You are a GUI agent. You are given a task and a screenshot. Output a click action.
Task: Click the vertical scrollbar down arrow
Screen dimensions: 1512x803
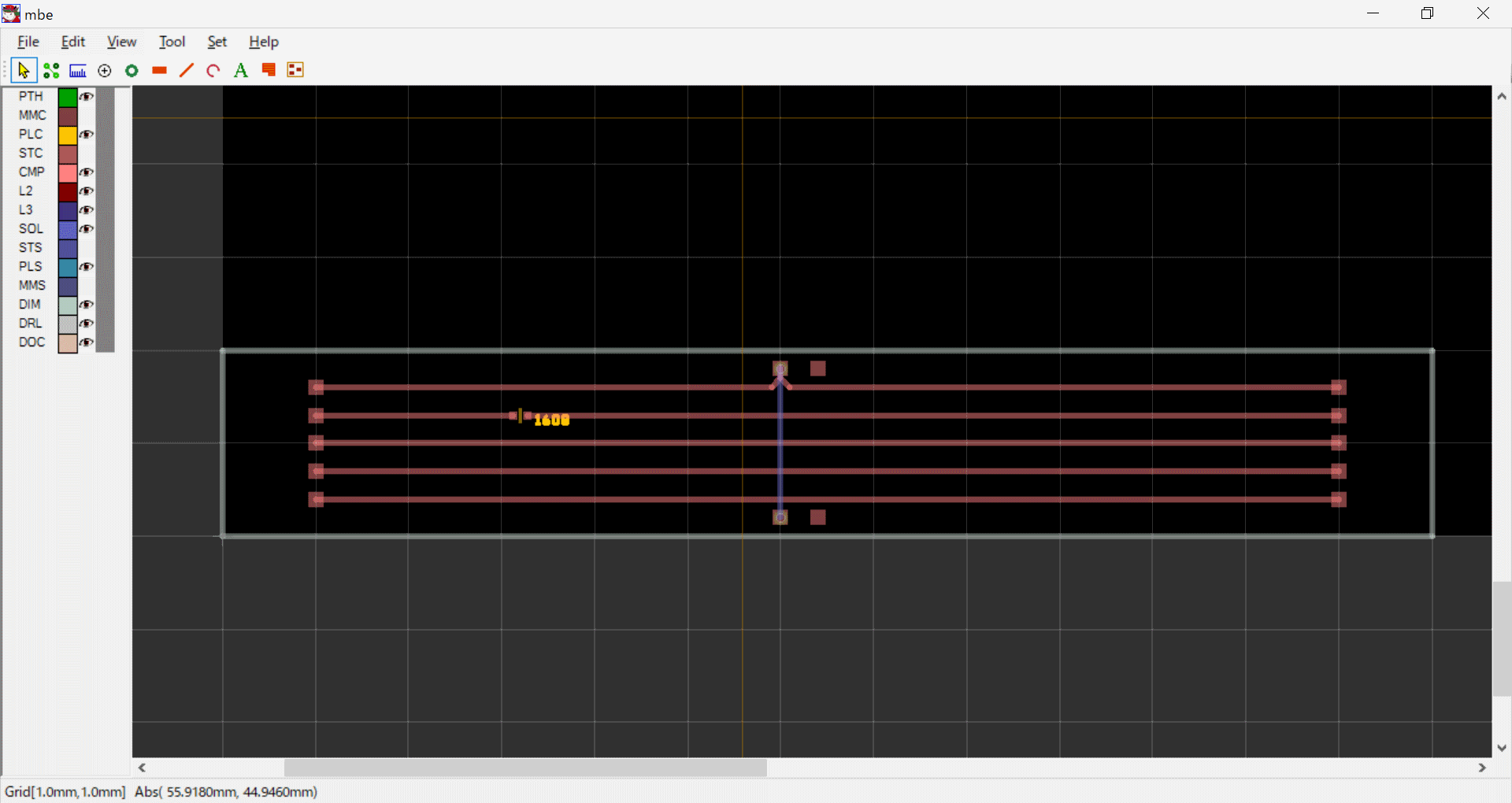click(x=1503, y=748)
